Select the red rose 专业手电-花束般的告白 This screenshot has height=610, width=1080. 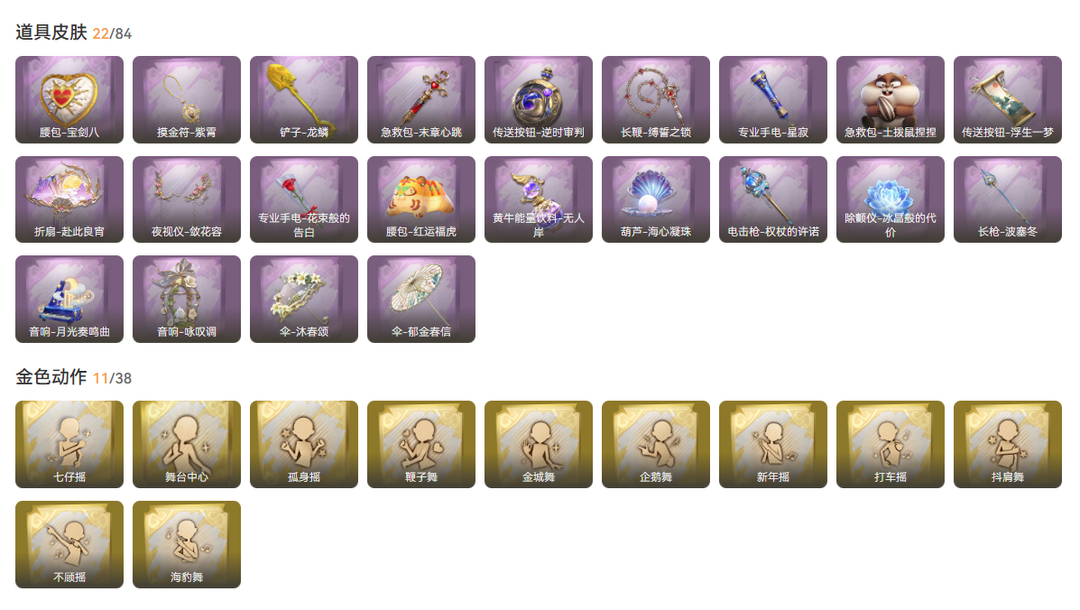(304, 200)
